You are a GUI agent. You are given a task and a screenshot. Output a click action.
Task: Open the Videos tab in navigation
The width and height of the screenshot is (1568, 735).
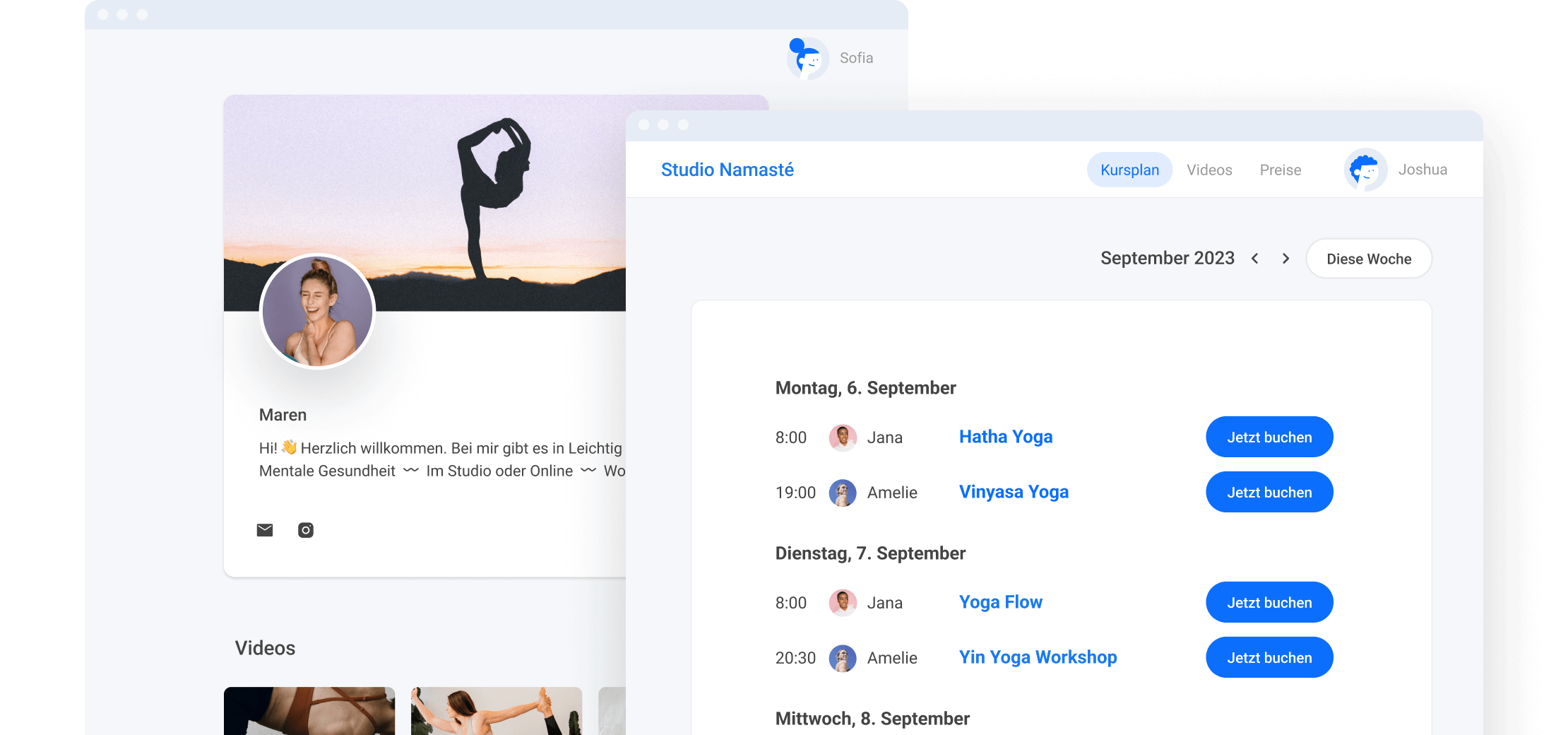pyautogui.click(x=1209, y=170)
